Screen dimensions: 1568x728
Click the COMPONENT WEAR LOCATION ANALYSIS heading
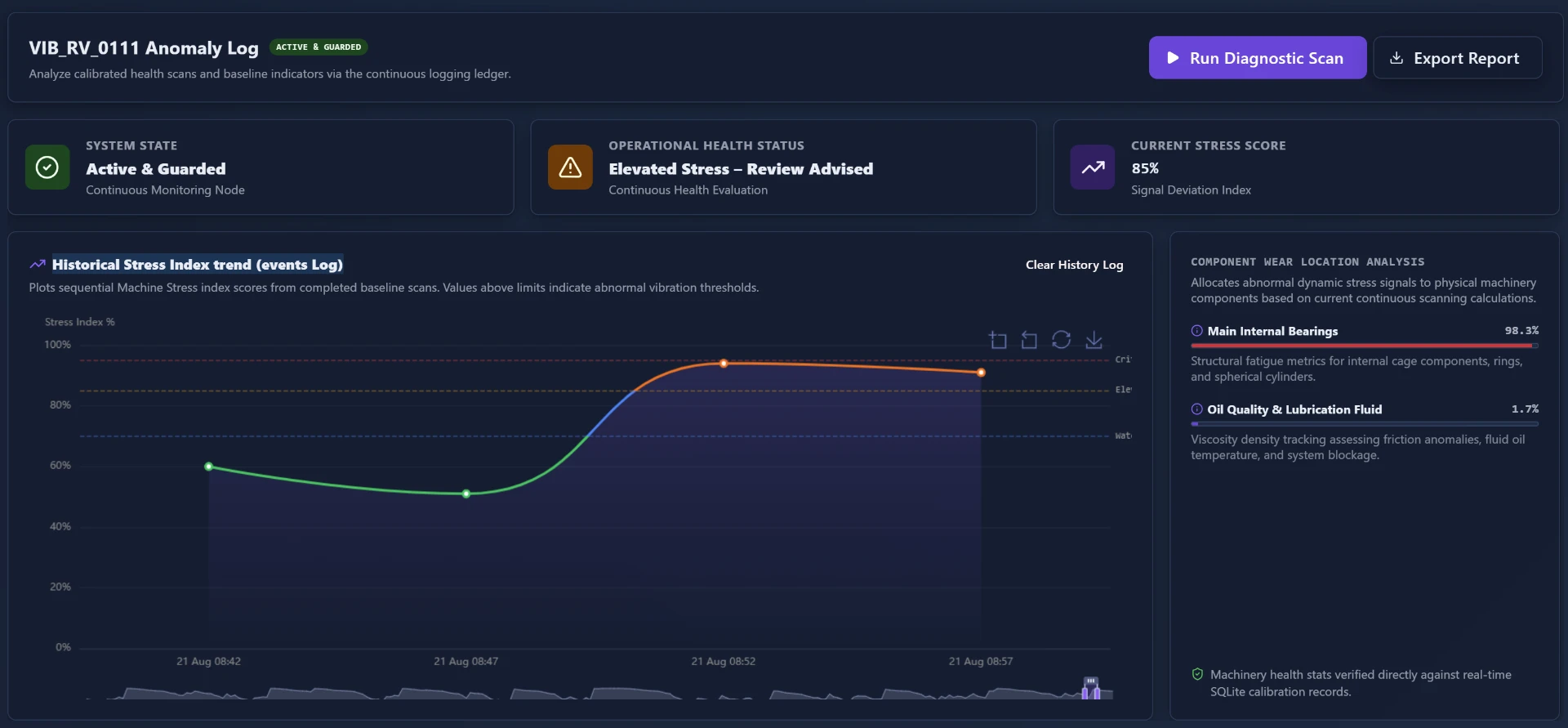1307,262
